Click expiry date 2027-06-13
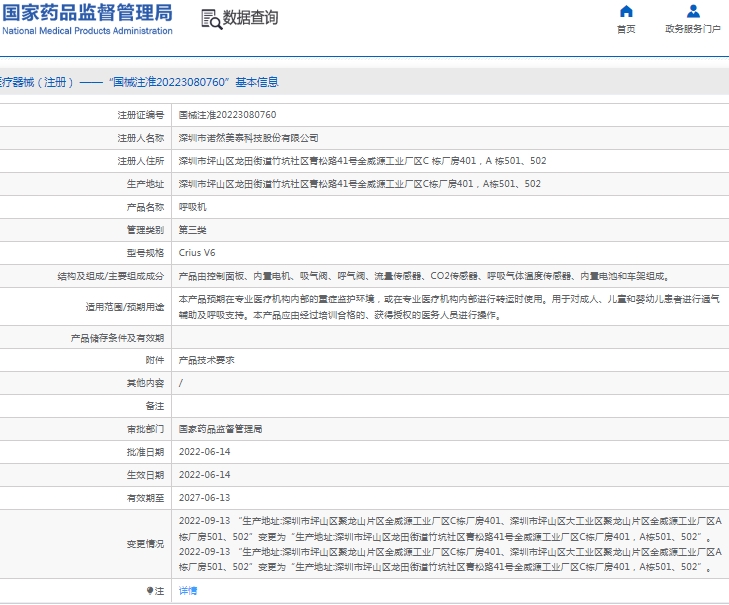Viewport: 729px width, 605px height. (205, 498)
